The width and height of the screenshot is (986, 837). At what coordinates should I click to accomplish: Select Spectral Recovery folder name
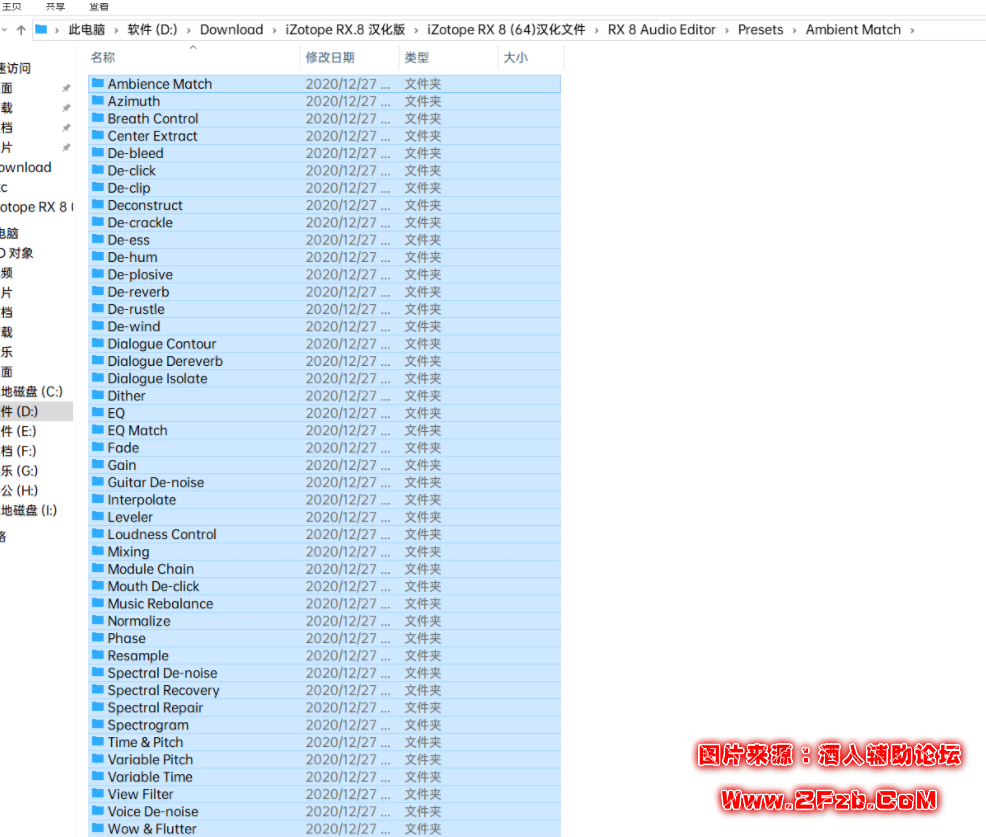pos(163,690)
